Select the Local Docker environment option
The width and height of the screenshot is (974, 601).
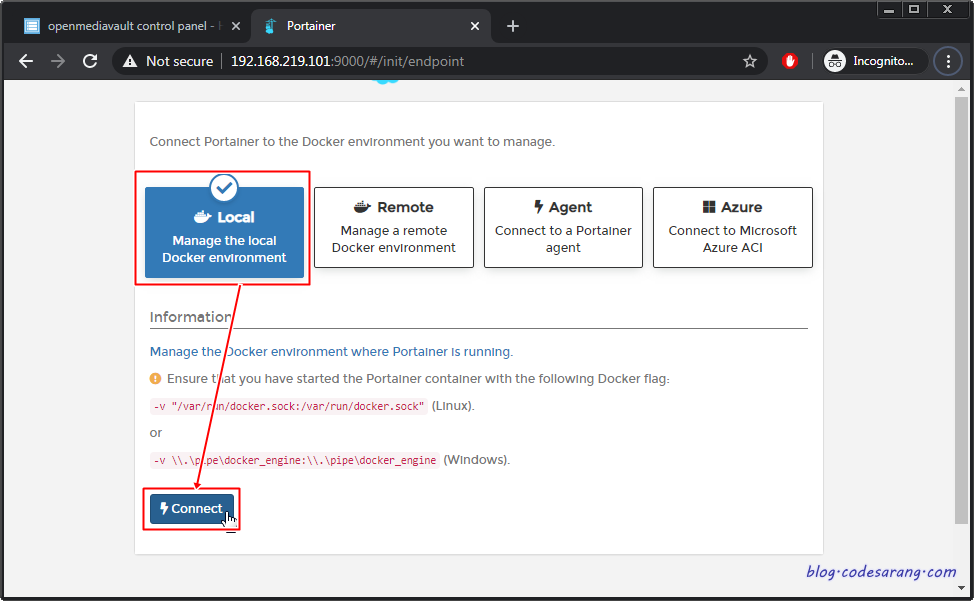click(224, 232)
